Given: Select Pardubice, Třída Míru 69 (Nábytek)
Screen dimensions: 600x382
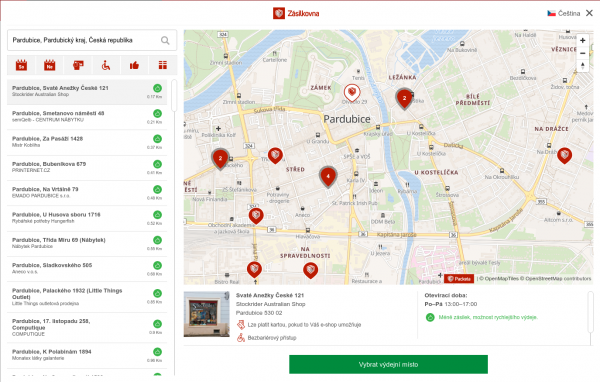Looking at the screenshot, I should pyautogui.click(x=87, y=243).
